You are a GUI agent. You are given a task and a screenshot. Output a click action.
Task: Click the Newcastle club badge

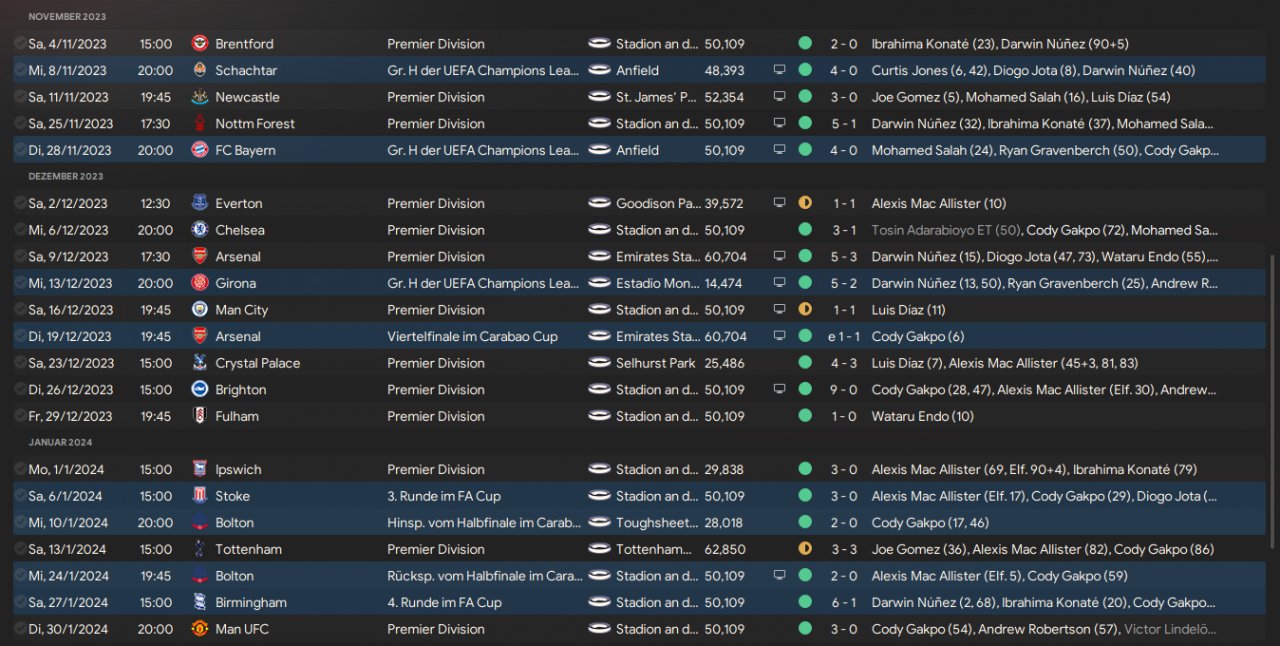[x=199, y=97]
